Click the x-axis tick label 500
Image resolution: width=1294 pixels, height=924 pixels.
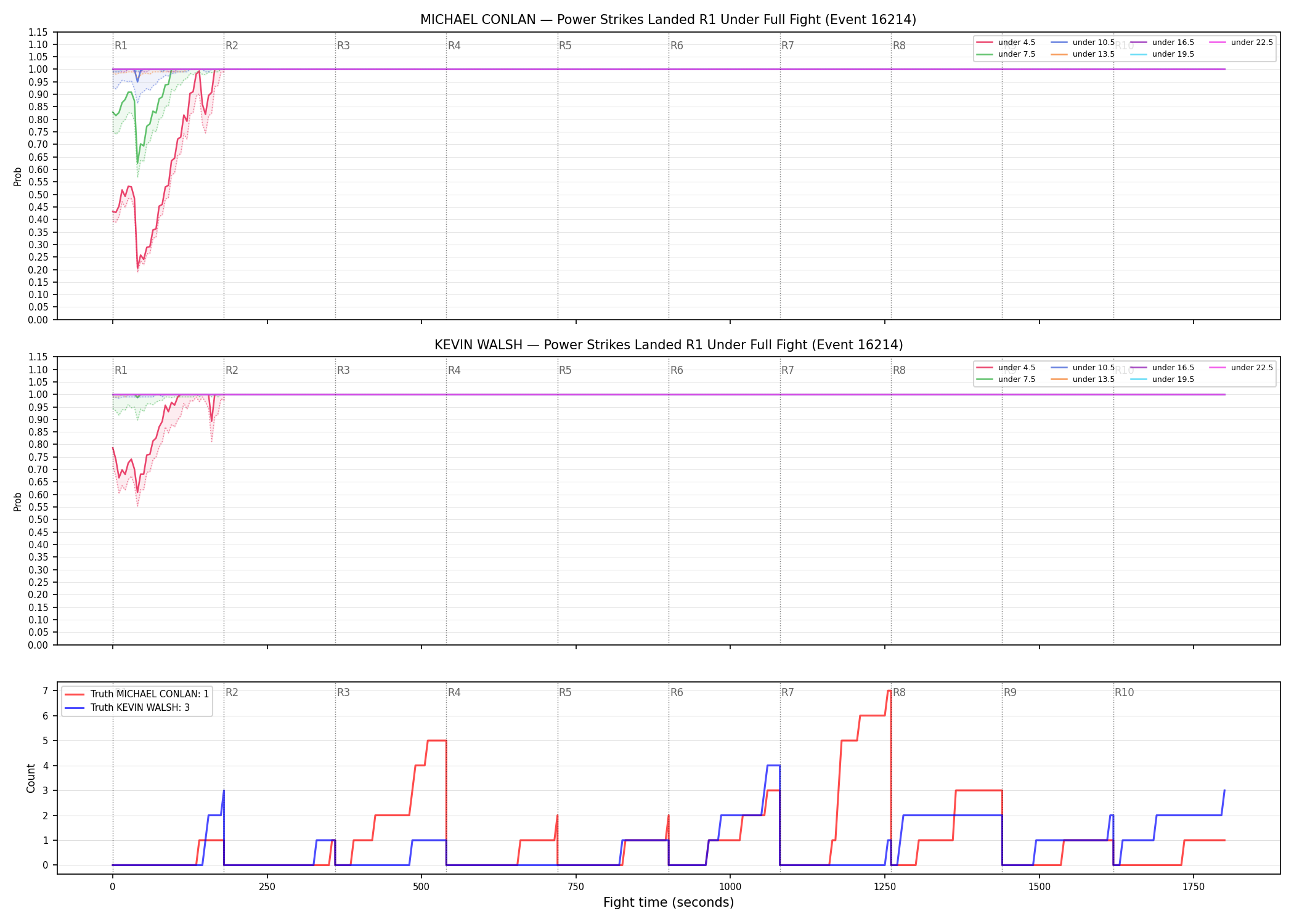(x=421, y=887)
